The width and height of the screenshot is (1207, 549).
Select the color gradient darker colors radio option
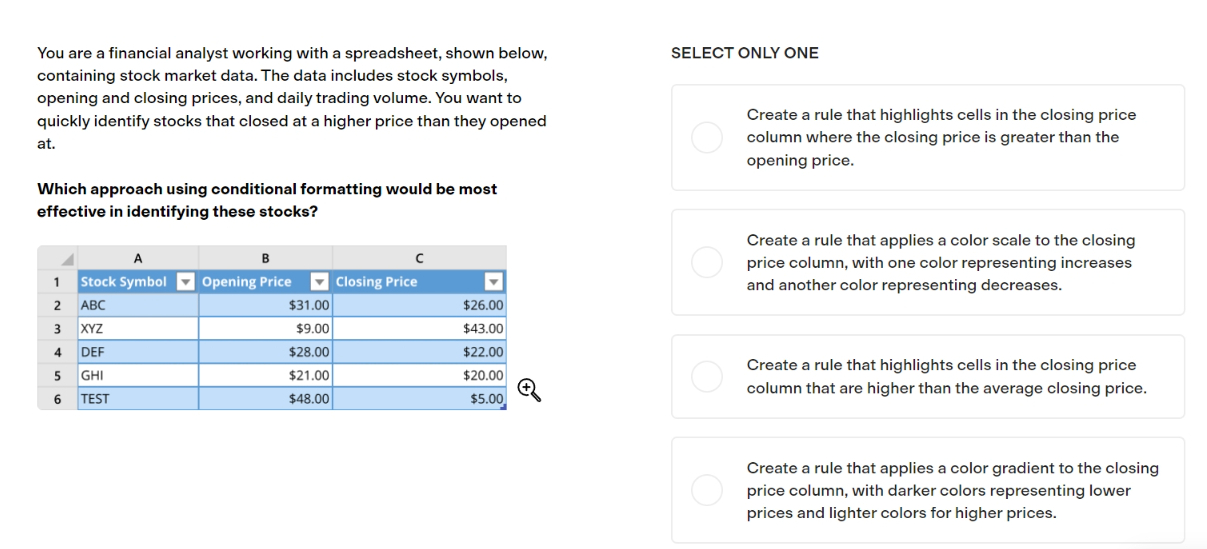(x=707, y=490)
